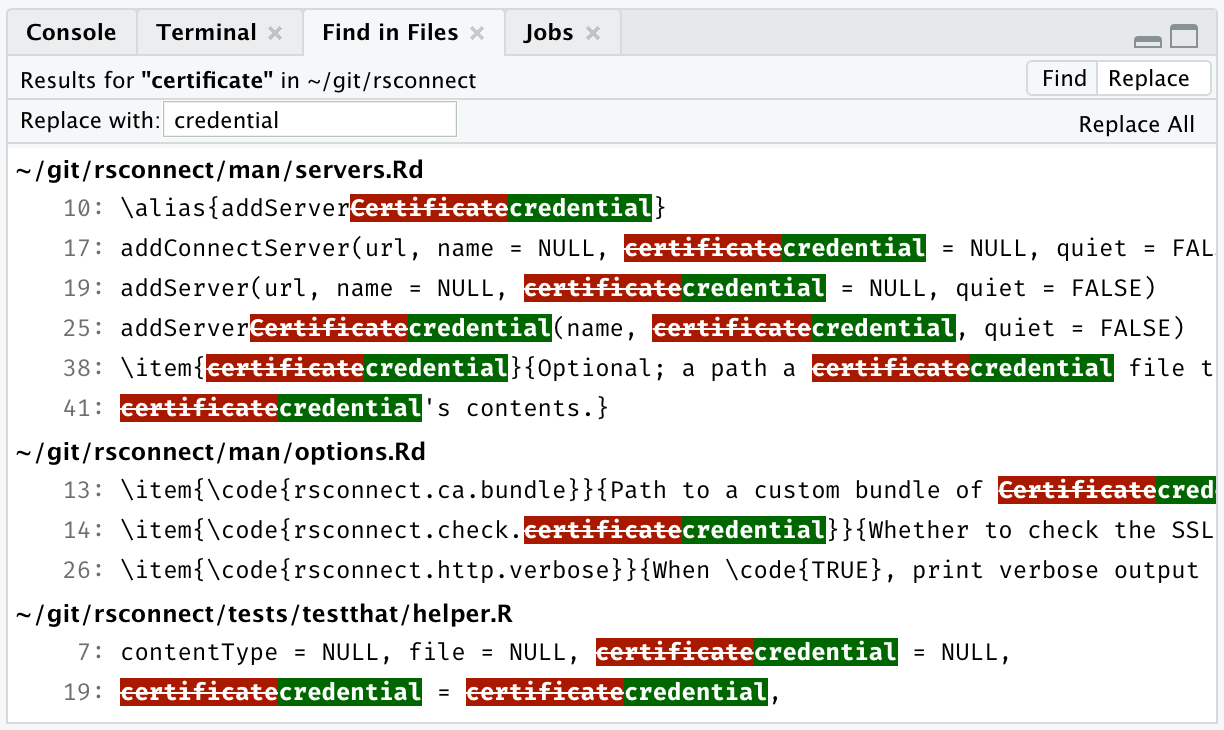1224x730 pixels.
Task: Toggle to Find mode
Action: pyautogui.click(x=1063, y=79)
